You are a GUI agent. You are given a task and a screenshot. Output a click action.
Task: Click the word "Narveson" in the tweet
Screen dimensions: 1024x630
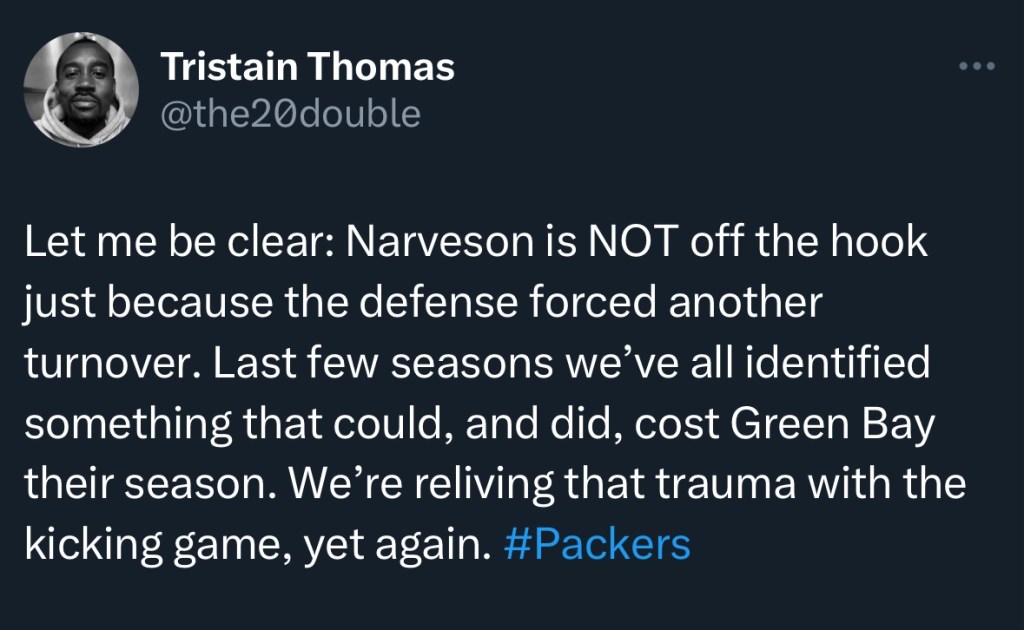click(411, 244)
